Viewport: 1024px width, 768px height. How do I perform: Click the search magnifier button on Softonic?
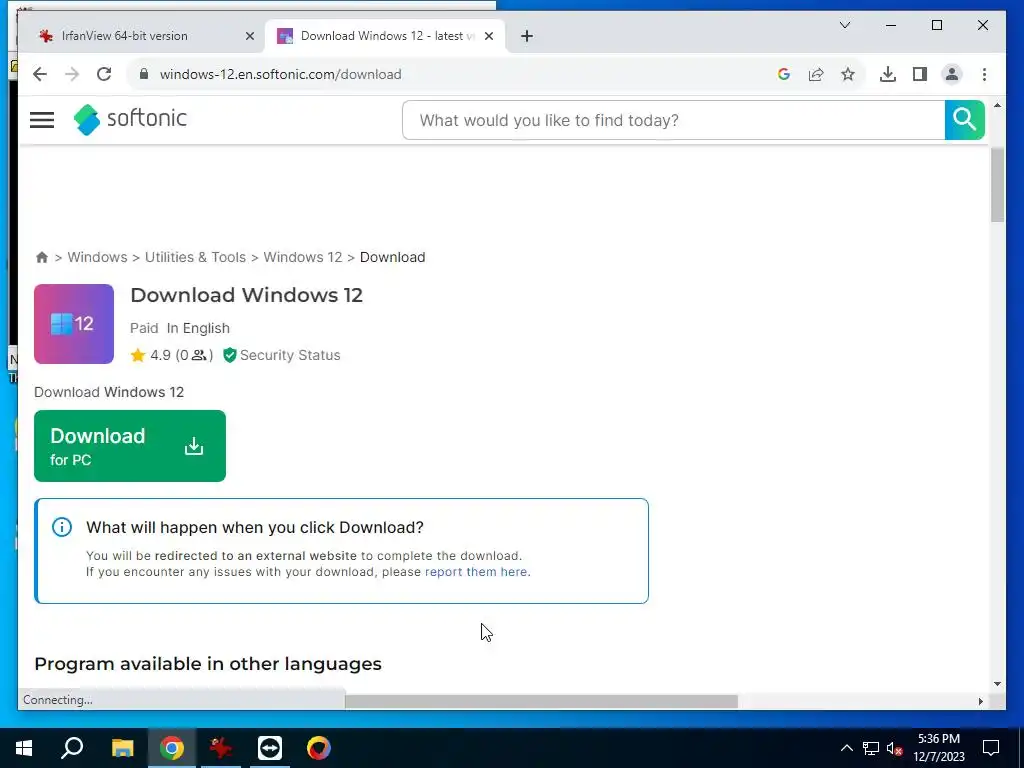pyautogui.click(x=965, y=120)
